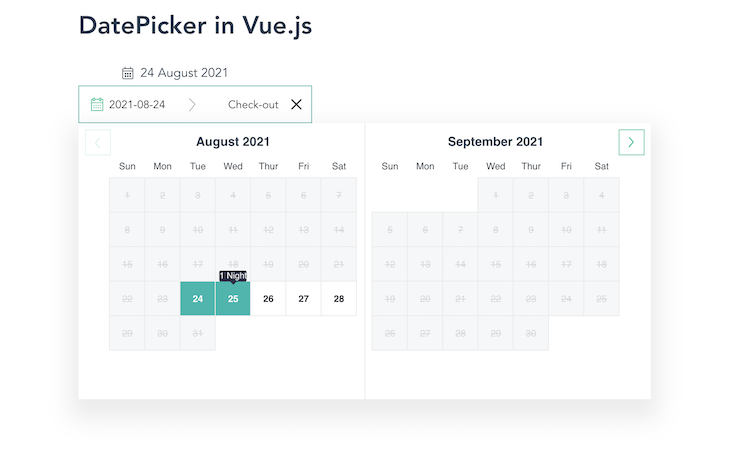Screen dimensions: 730x462
Task: Click the calendar icon beside 24 August 2021
Action: (x=128, y=73)
